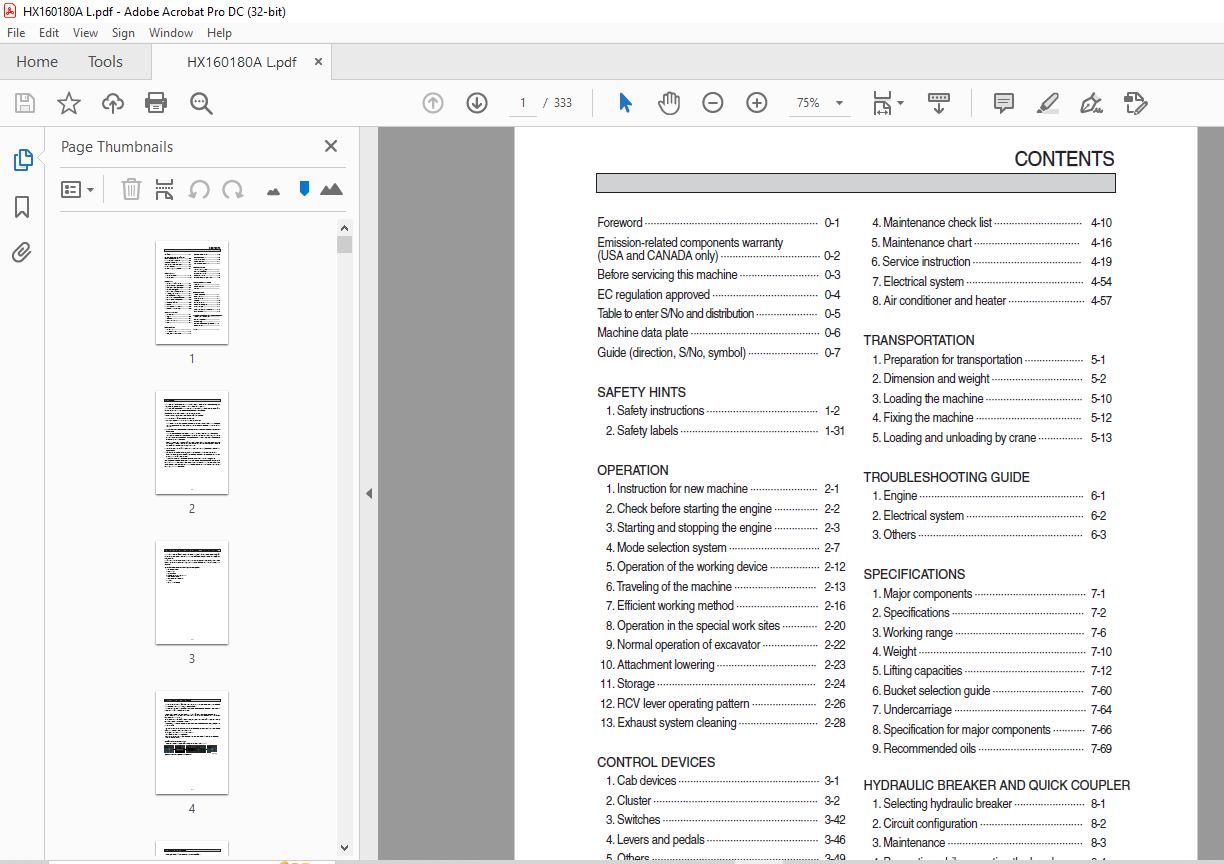1224x864 pixels.
Task: Go to next page arrow
Action: pos(477,103)
